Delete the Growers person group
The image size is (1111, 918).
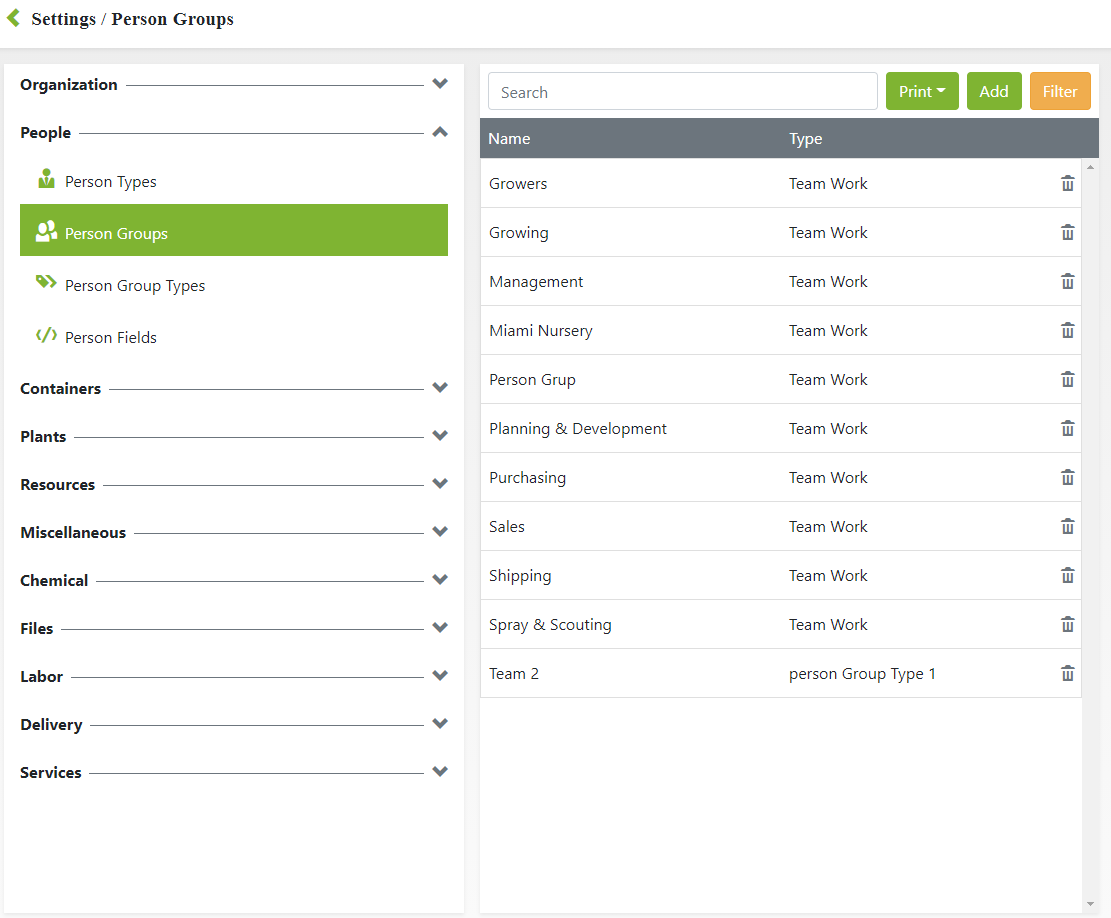click(1067, 184)
